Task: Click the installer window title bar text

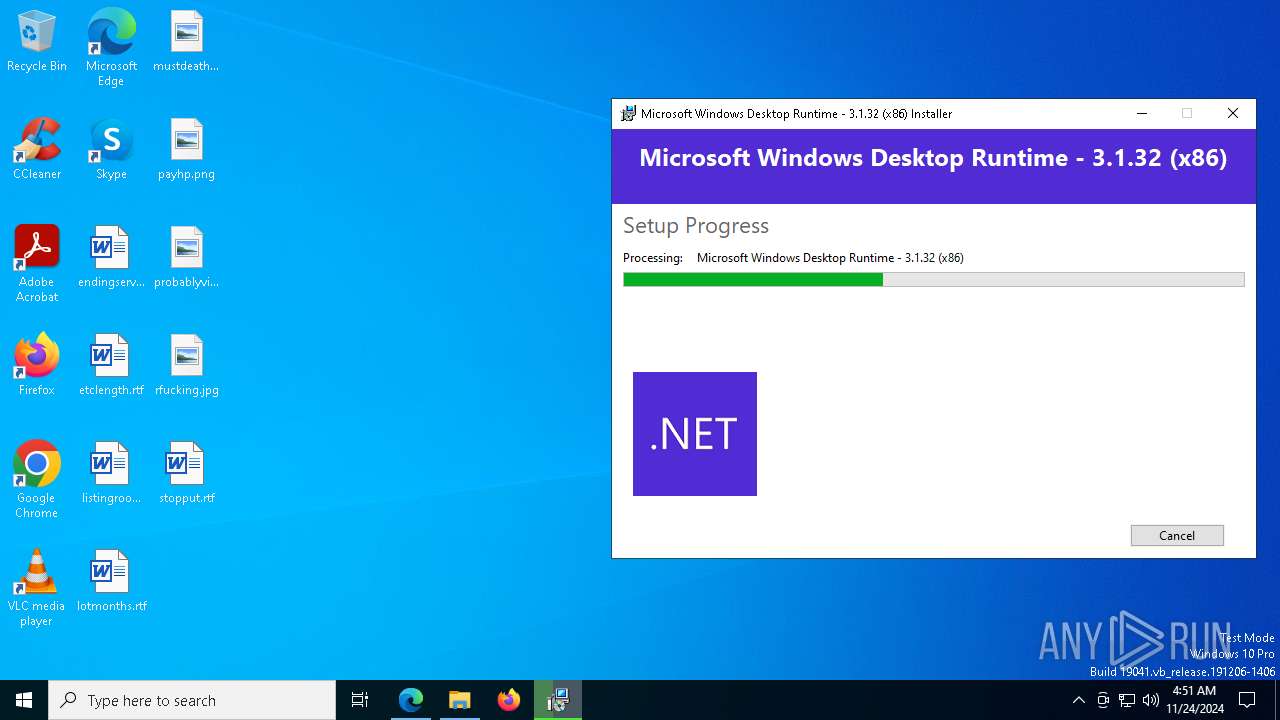Action: (796, 113)
